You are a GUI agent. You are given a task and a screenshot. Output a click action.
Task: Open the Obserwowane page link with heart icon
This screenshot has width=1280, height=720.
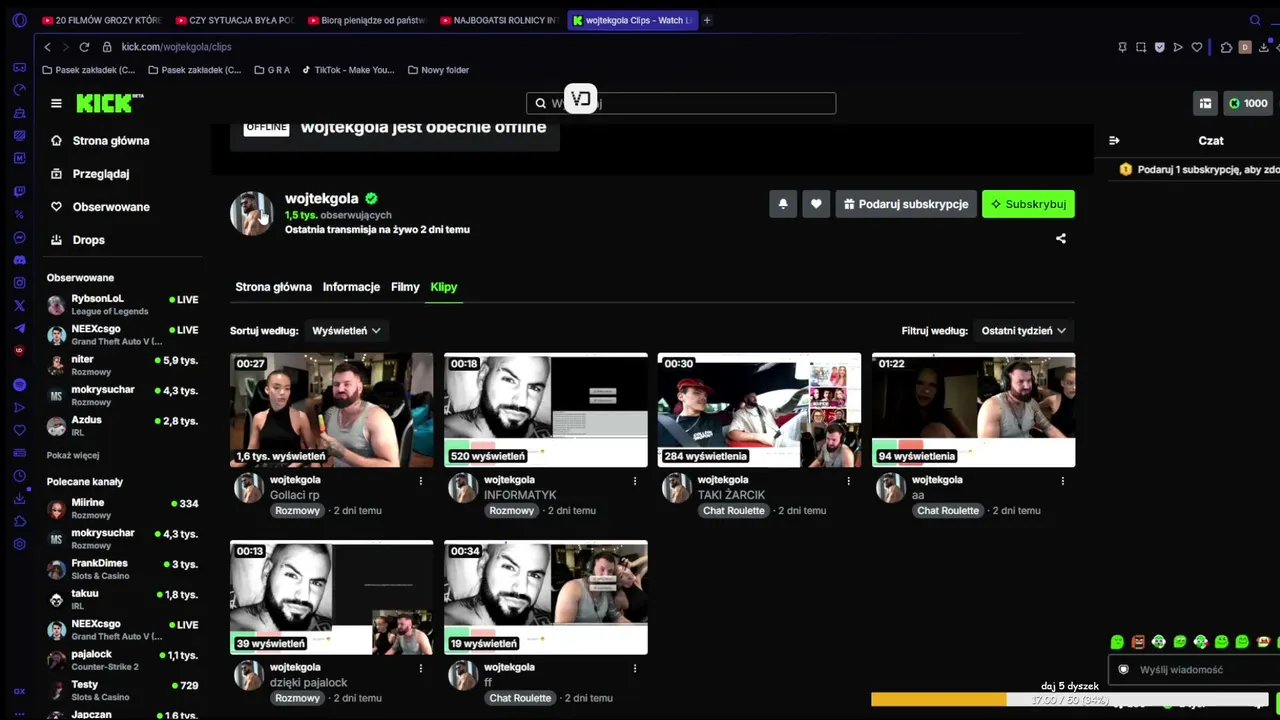pyautogui.click(x=99, y=207)
